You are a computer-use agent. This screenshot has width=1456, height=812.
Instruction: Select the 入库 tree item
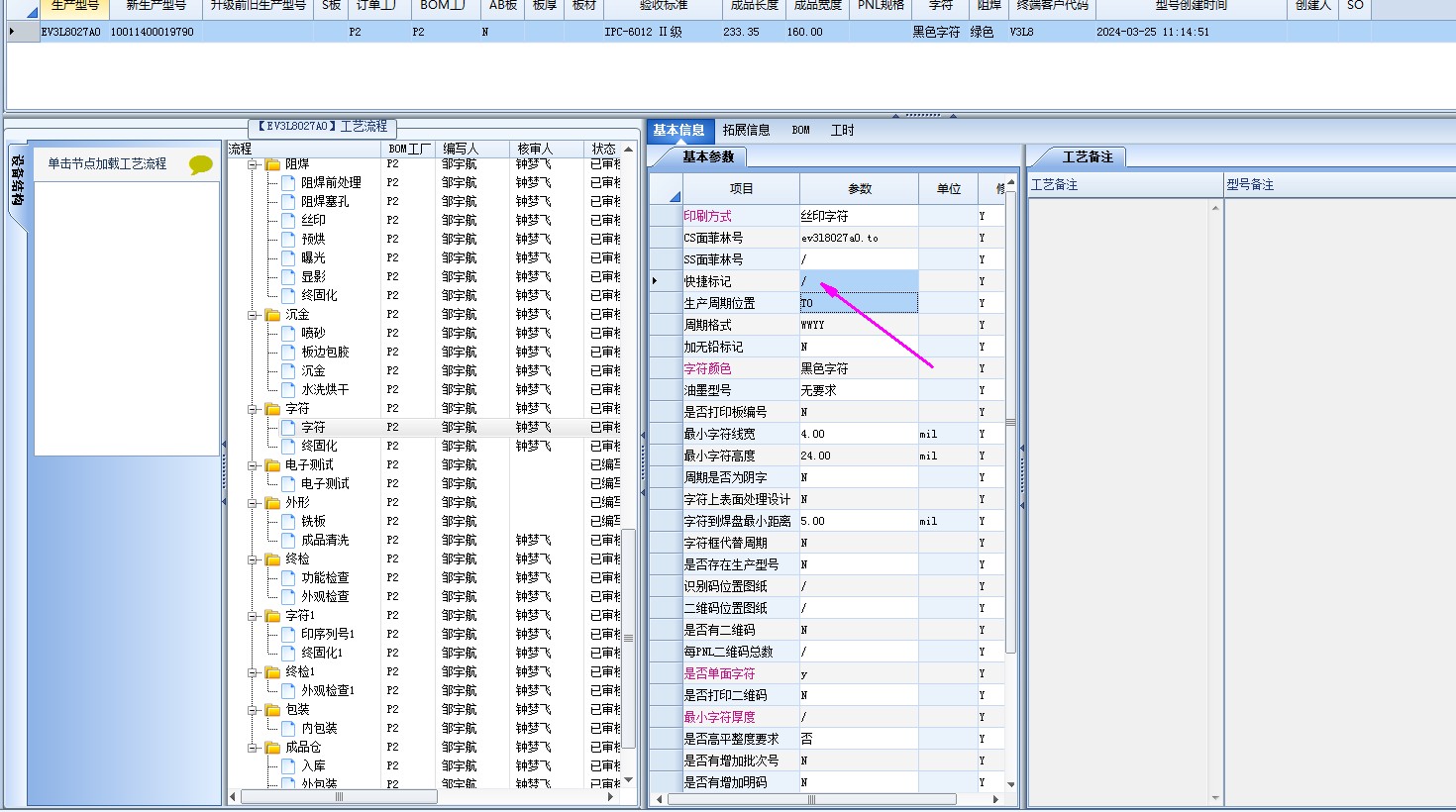(x=313, y=766)
